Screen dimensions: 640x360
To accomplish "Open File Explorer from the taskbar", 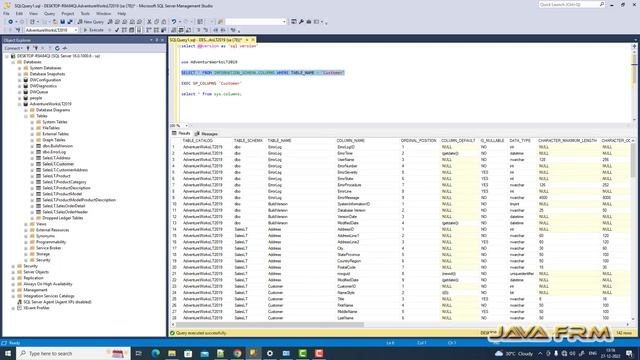I will point(172,353).
